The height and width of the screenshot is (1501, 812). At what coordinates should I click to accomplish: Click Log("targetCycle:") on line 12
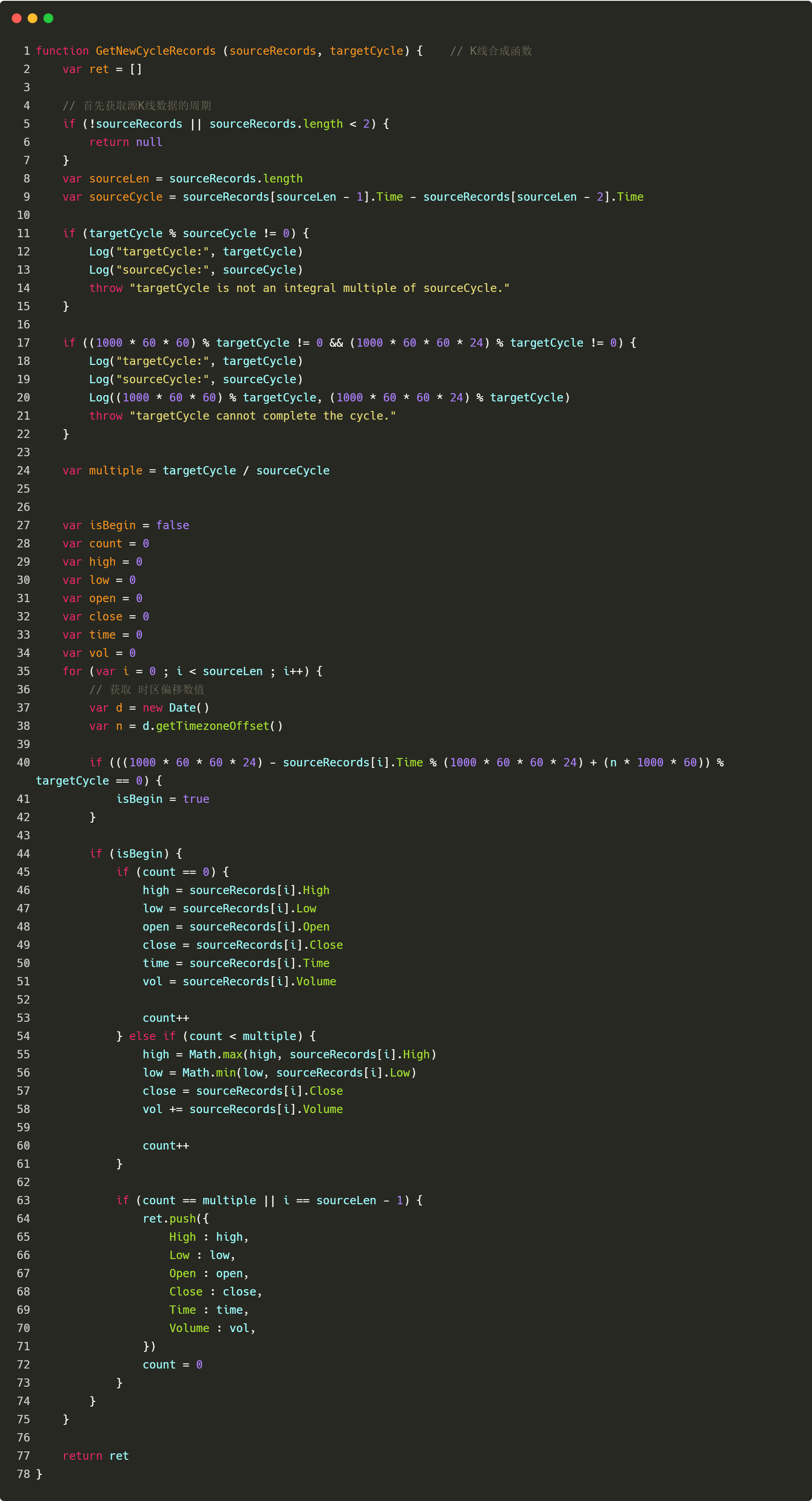[196, 252]
